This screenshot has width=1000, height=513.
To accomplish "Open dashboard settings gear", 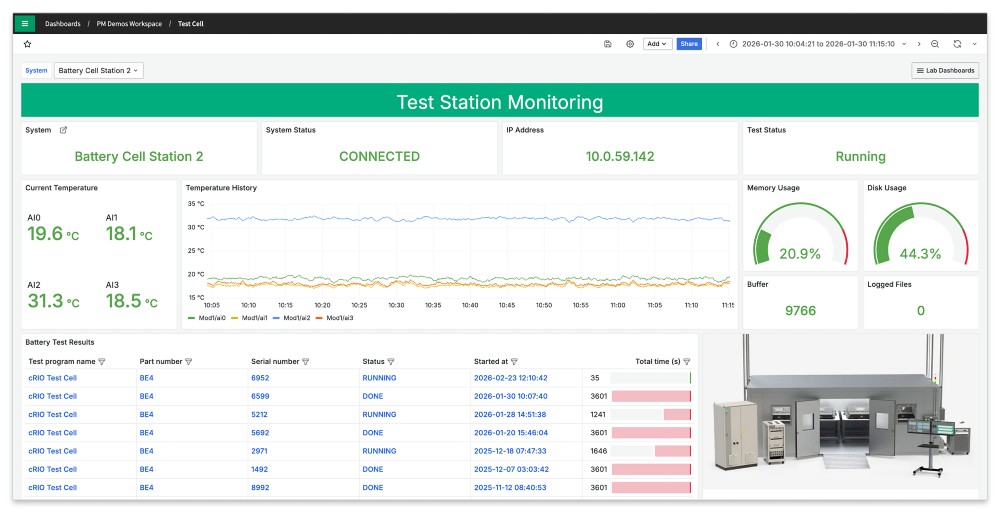I will (x=630, y=44).
